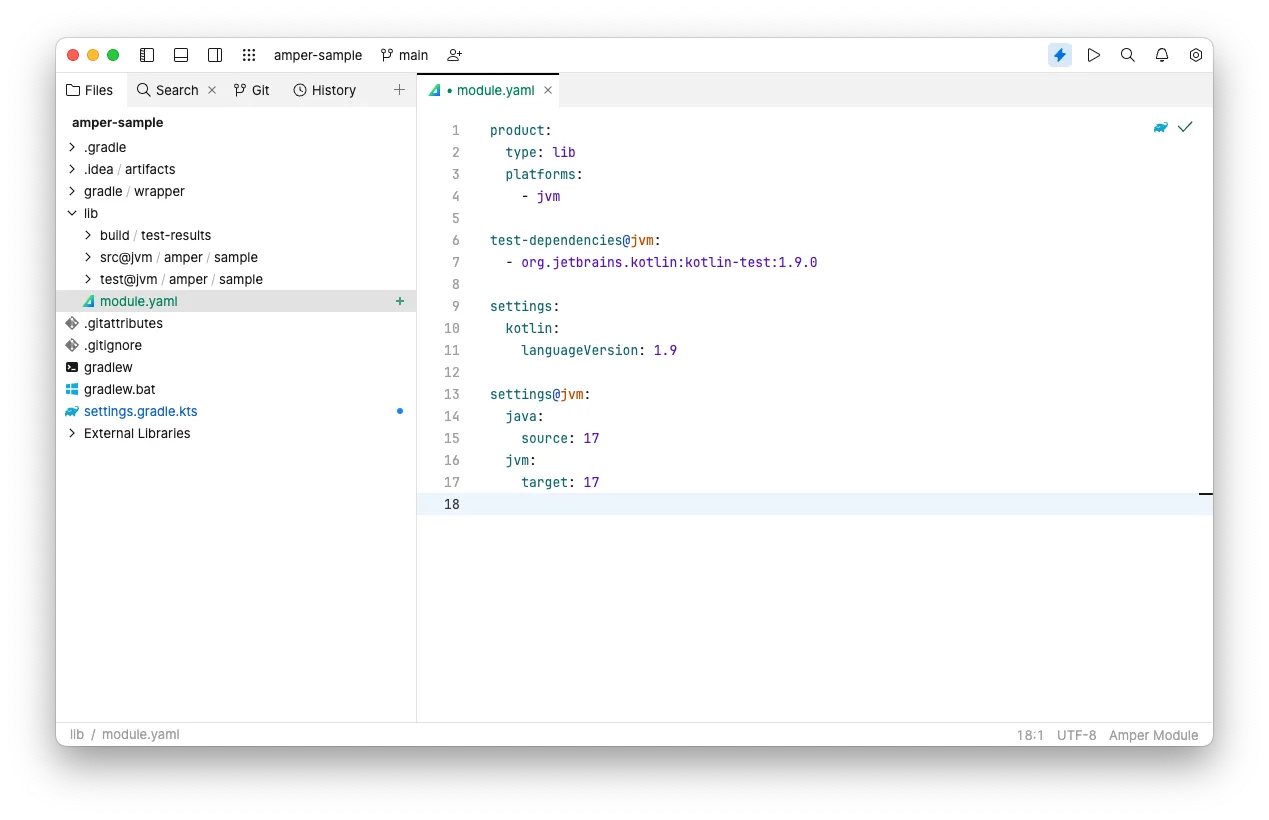1269x820 pixels.
Task: Close the module.yaml editor tab
Action: point(548,90)
